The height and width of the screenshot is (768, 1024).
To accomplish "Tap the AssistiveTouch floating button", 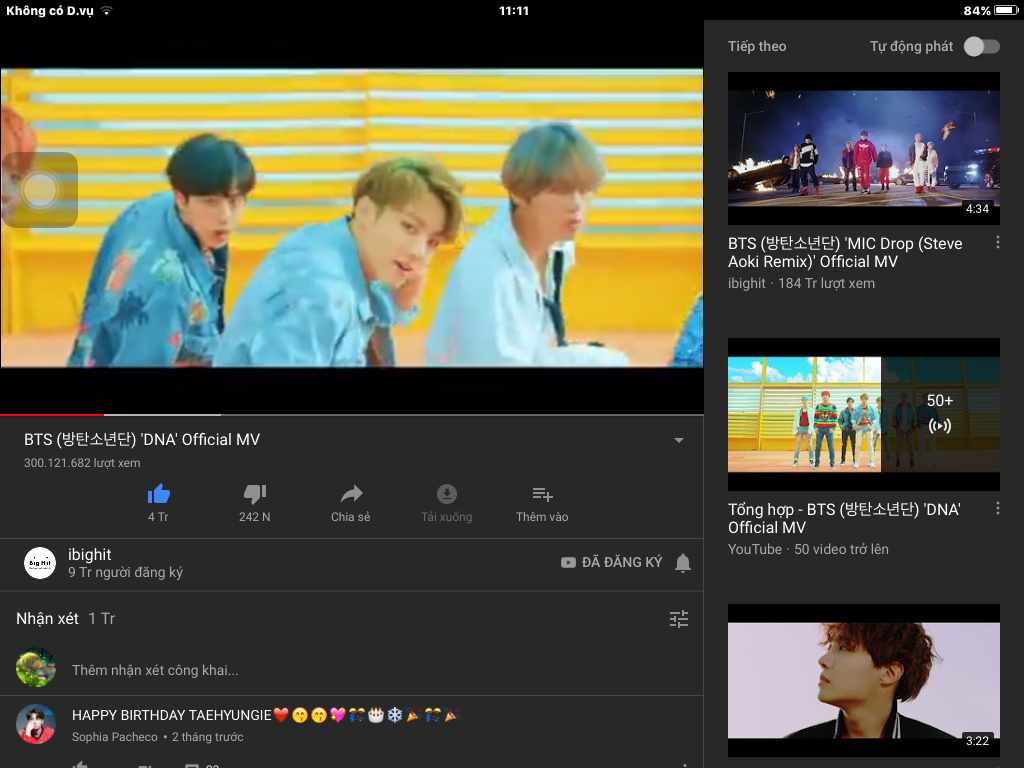I will (x=40, y=190).
